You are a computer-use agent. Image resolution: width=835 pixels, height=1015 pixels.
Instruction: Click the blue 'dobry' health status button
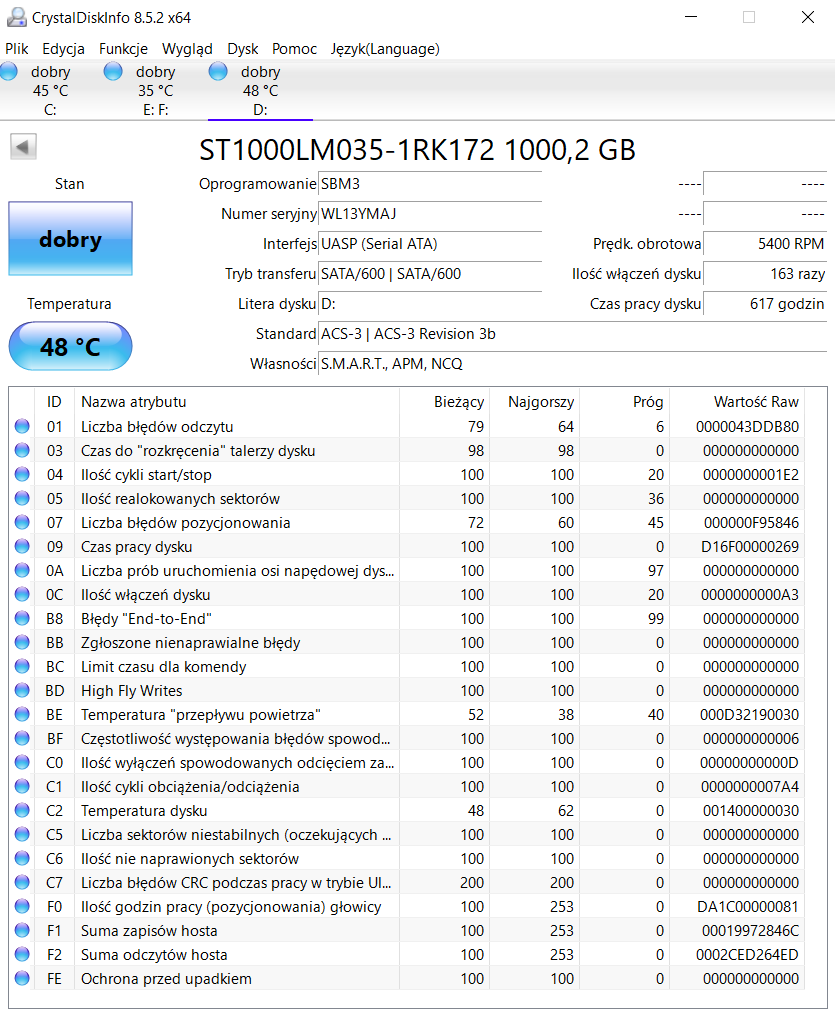click(70, 239)
